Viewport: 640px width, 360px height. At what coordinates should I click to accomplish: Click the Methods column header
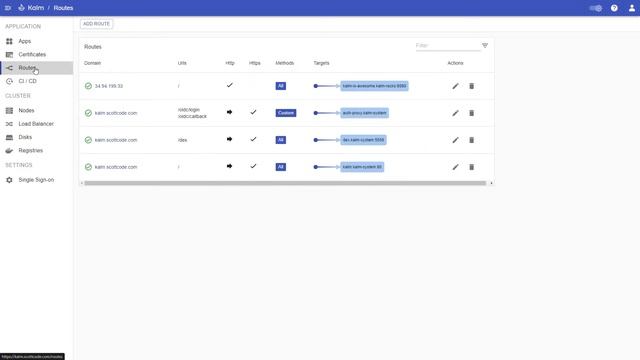284,63
